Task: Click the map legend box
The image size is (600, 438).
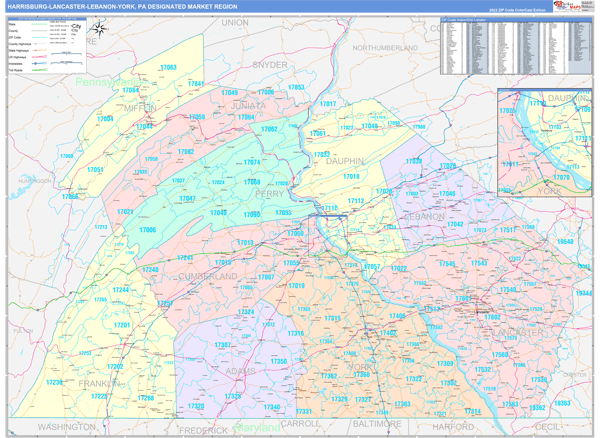Action: pyautogui.click(x=47, y=45)
